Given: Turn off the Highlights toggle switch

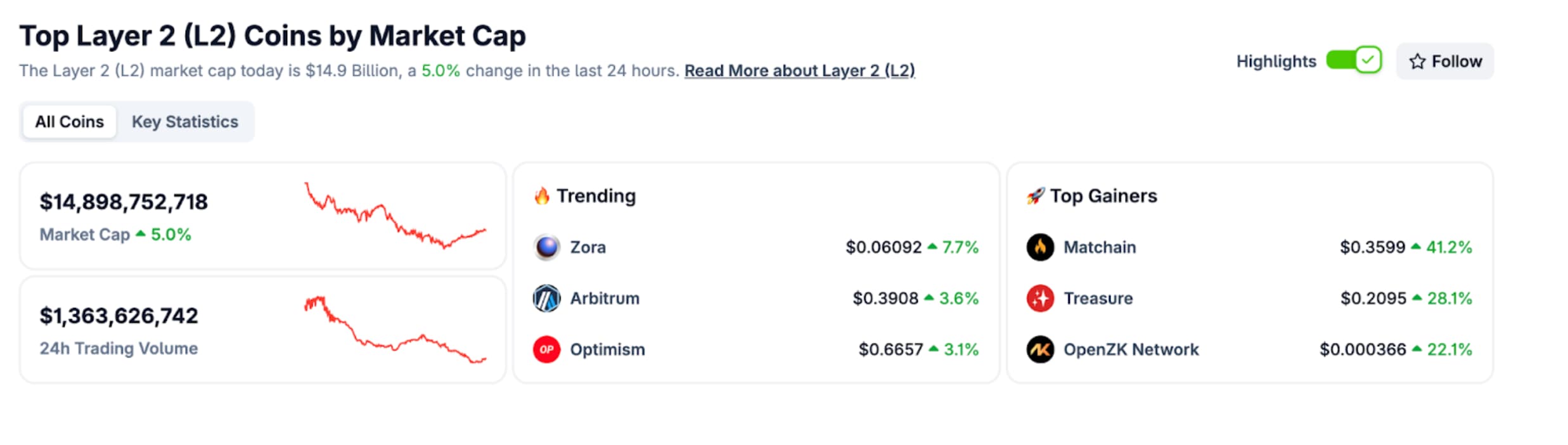Looking at the screenshot, I should pyautogui.click(x=1354, y=61).
